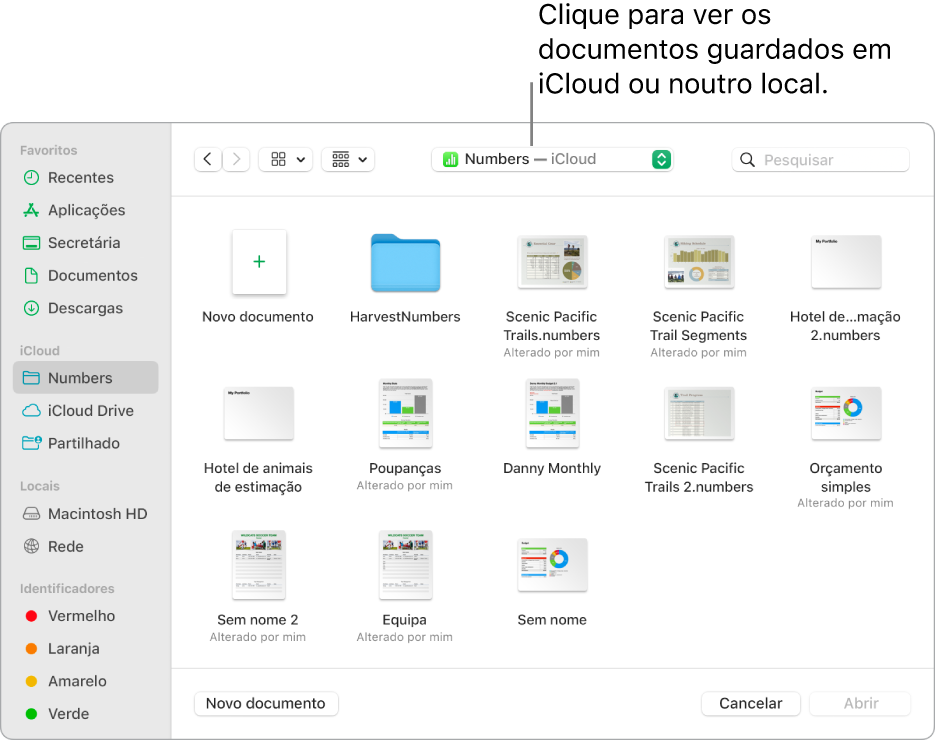This screenshot has width=935, height=740.
Task: Open Macintosh HD under Locais
Action: 92,513
